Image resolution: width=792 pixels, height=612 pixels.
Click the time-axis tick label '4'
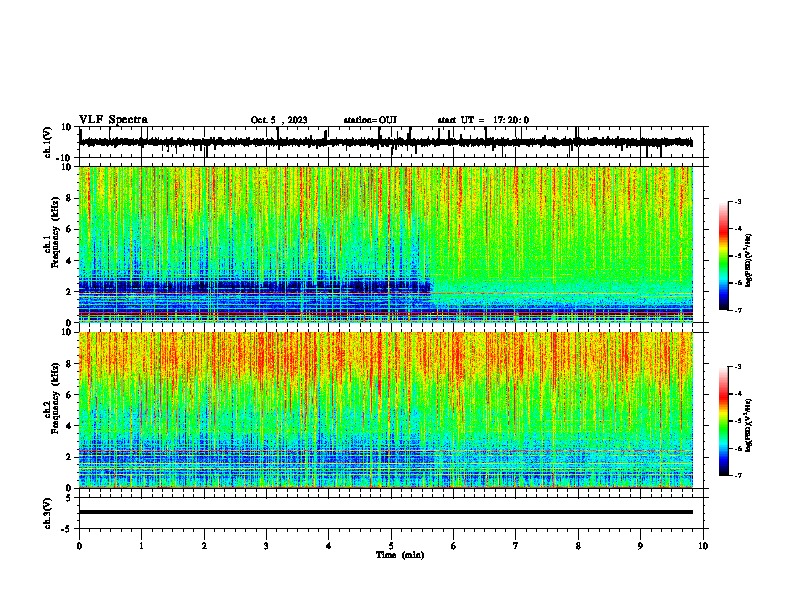coord(329,546)
